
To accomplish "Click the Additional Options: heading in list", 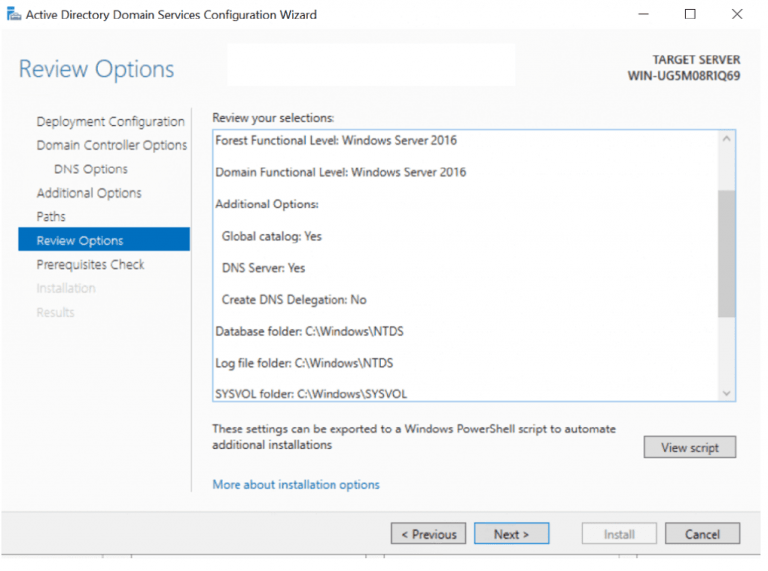I will point(267,204).
